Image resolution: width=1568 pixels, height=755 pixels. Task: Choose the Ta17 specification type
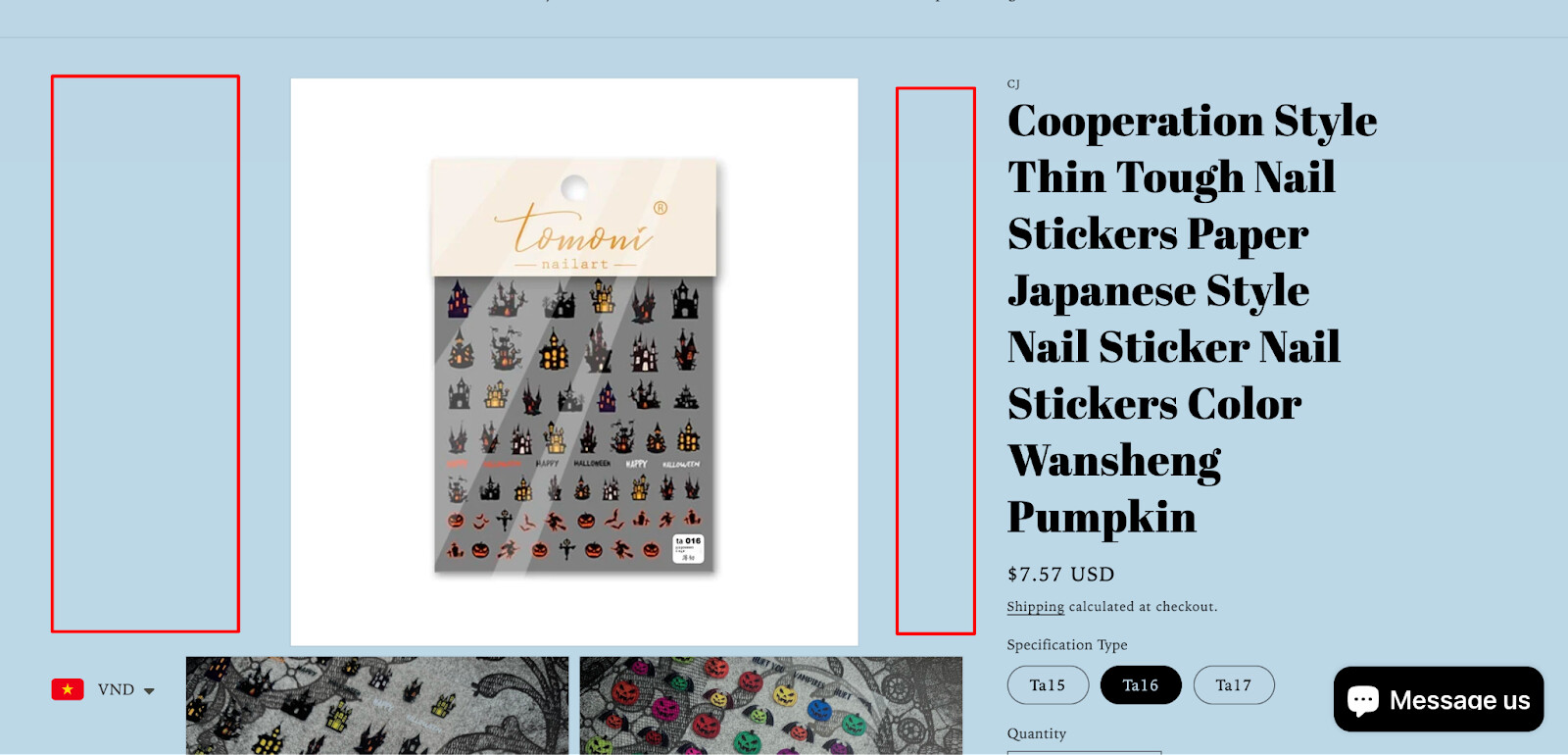pos(1234,685)
